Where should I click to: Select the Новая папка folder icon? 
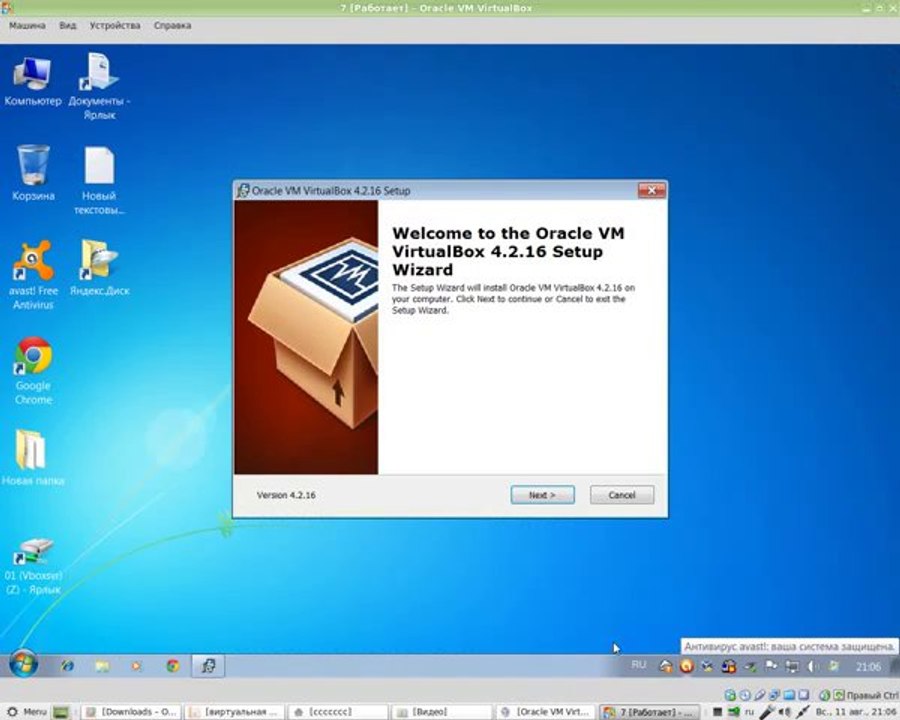pyautogui.click(x=33, y=458)
